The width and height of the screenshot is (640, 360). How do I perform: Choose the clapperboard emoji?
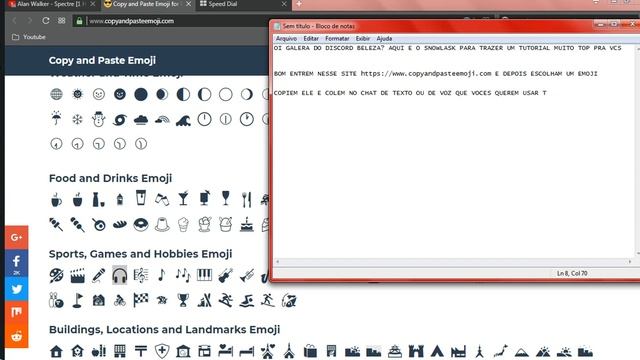pos(78,276)
